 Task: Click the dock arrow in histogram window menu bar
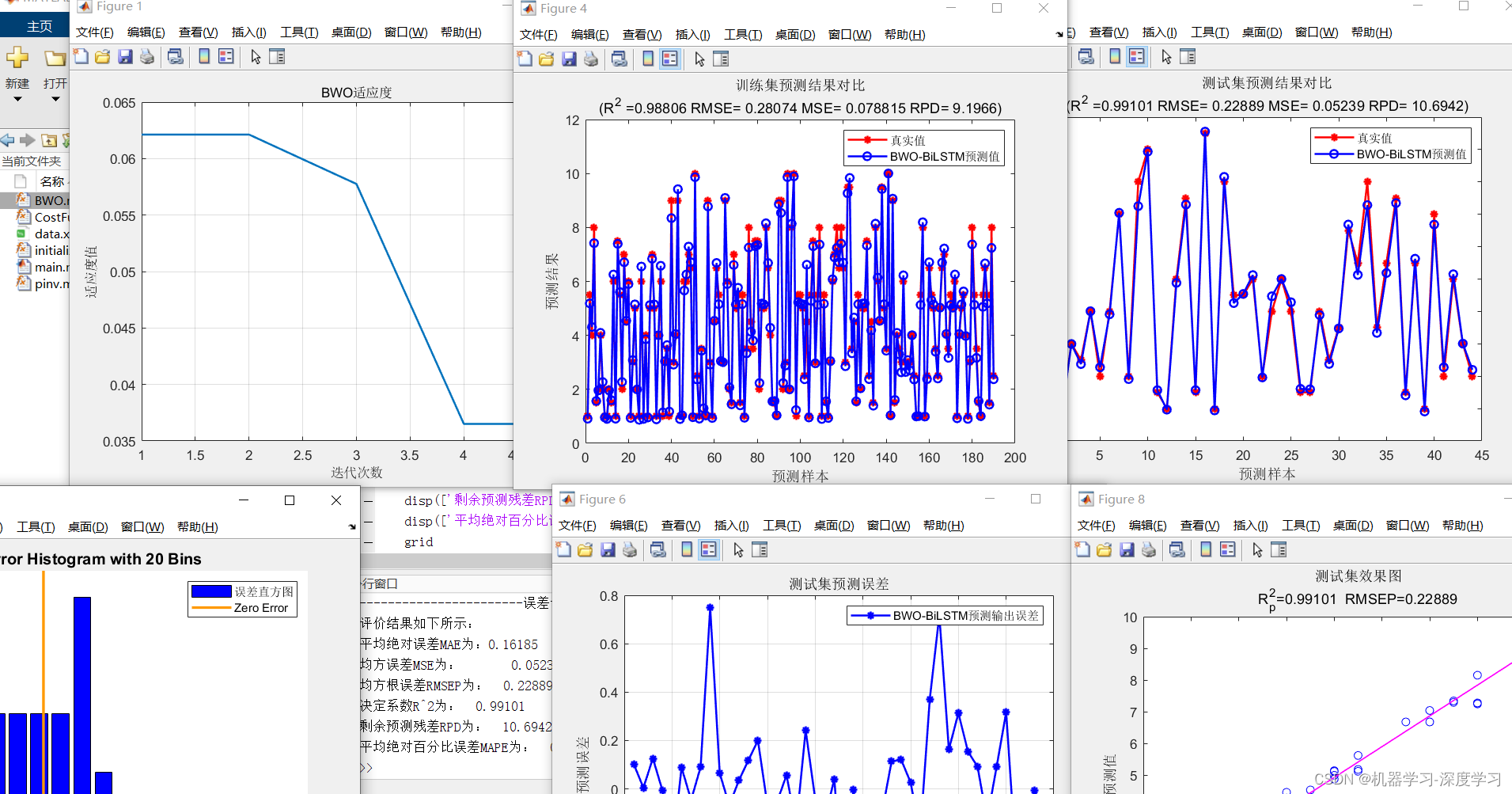[352, 526]
